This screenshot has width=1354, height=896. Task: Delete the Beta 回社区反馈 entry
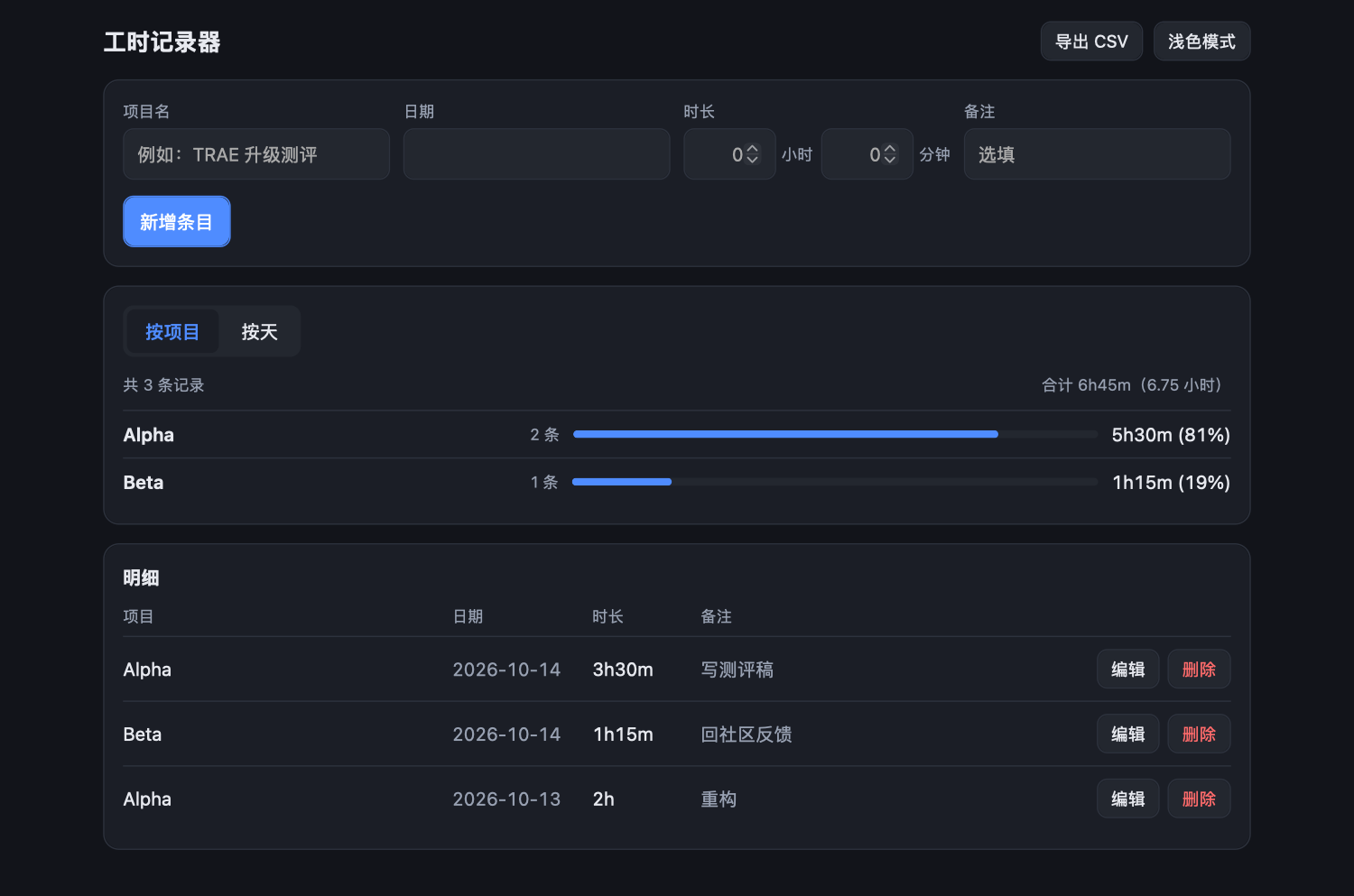[x=1199, y=734]
